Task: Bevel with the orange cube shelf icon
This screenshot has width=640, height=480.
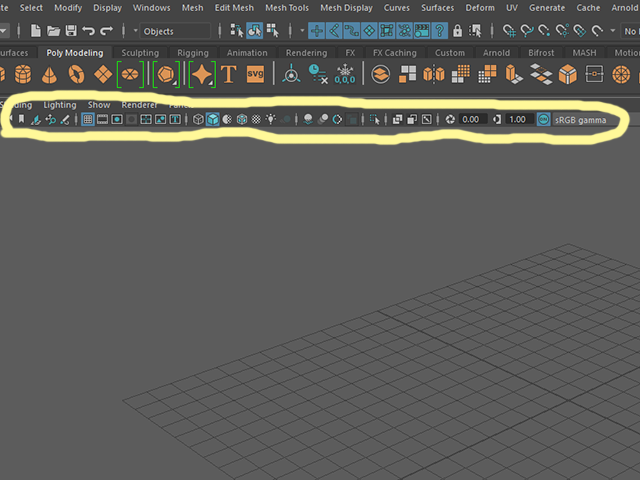Action: 568,75
